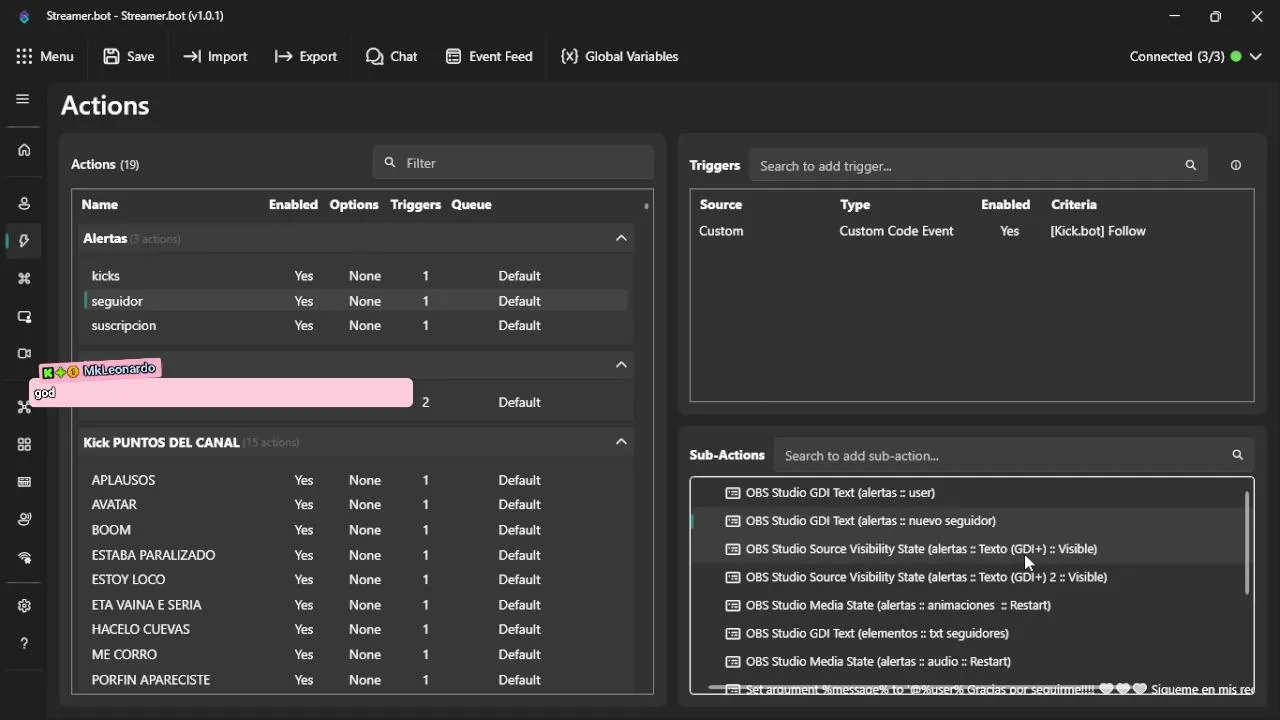Click the '[Kick.bot] Follow' criteria cell
The width and height of the screenshot is (1280, 720).
tap(1098, 231)
